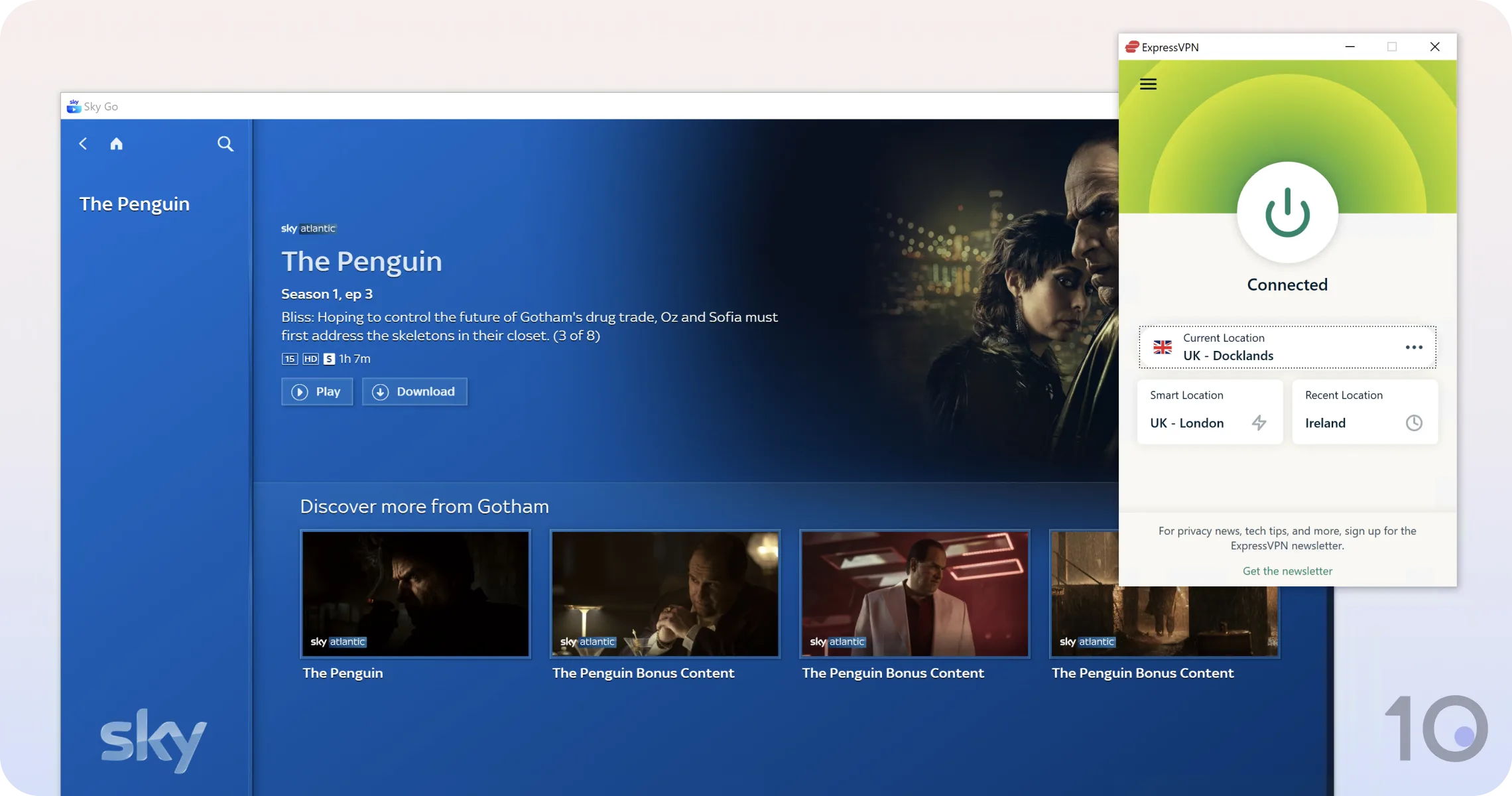The width and height of the screenshot is (1512, 796).
Task: Toggle the ExpressVPN power button
Action: [1287, 212]
